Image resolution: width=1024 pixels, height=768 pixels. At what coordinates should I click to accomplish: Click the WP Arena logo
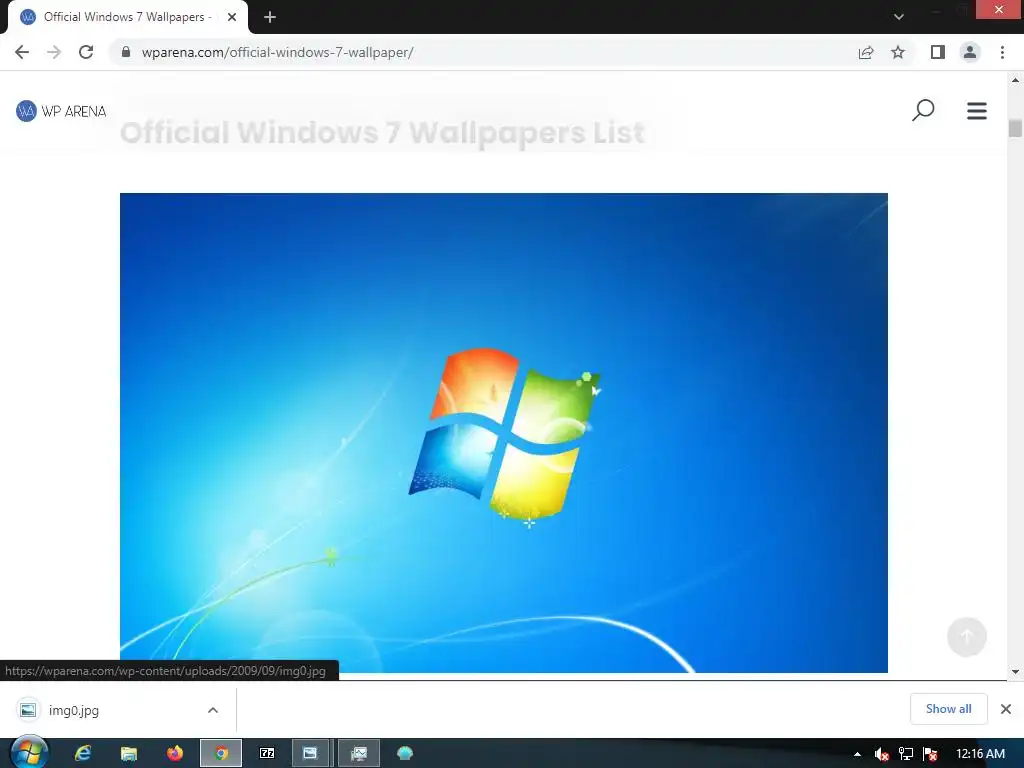coord(61,111)
